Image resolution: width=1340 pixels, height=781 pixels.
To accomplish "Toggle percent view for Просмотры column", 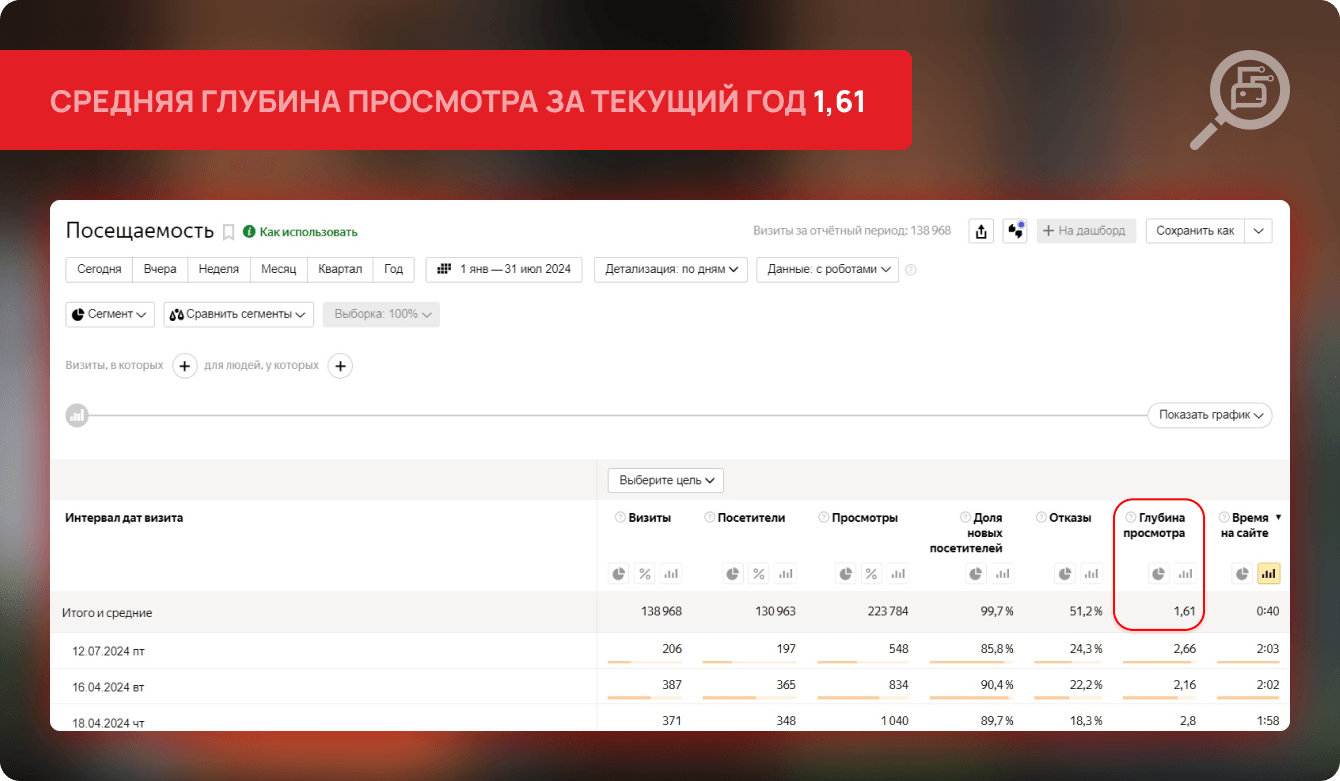I will [872, 574].
